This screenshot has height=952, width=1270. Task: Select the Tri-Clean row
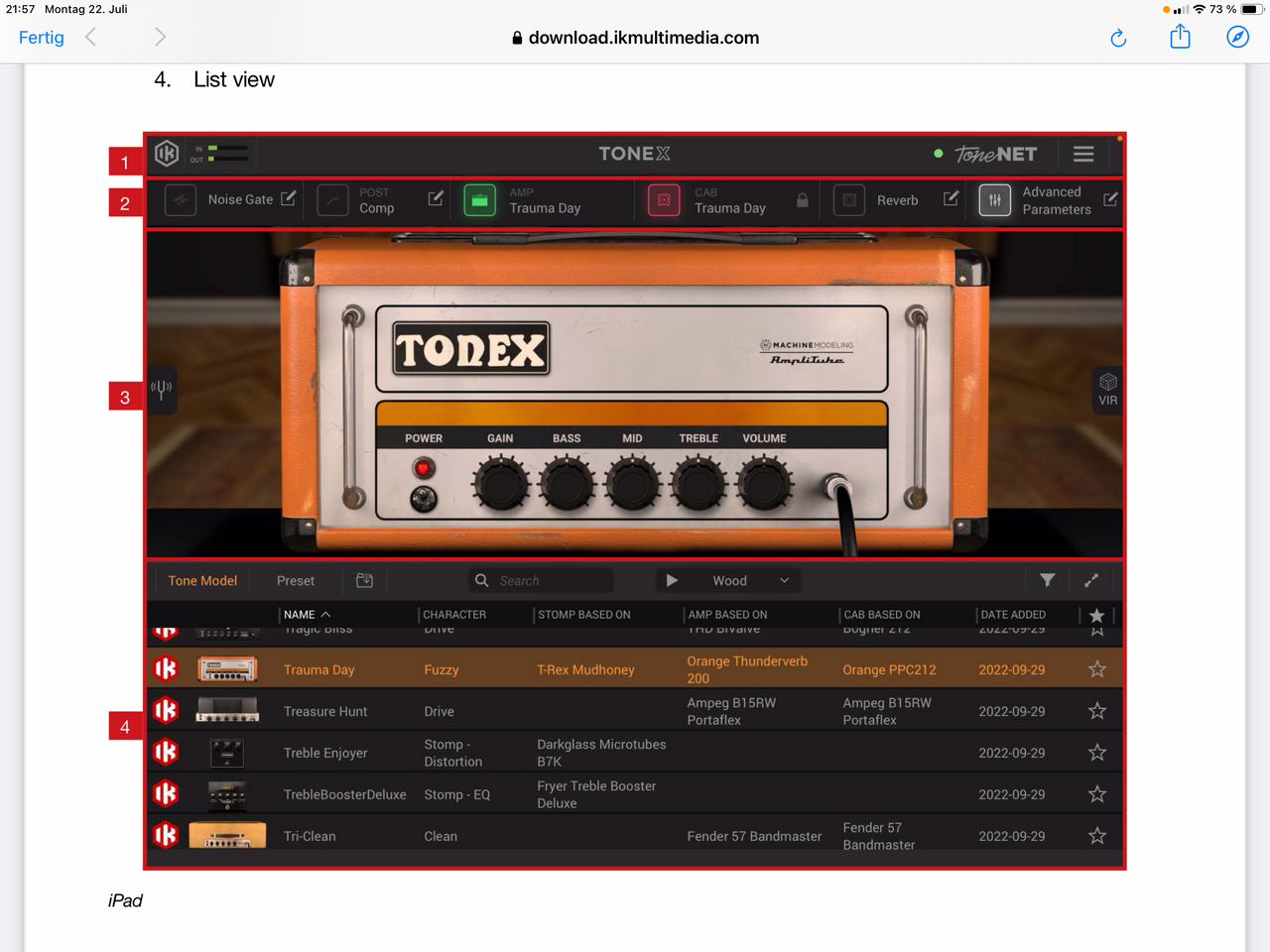[x=635, y=836]
